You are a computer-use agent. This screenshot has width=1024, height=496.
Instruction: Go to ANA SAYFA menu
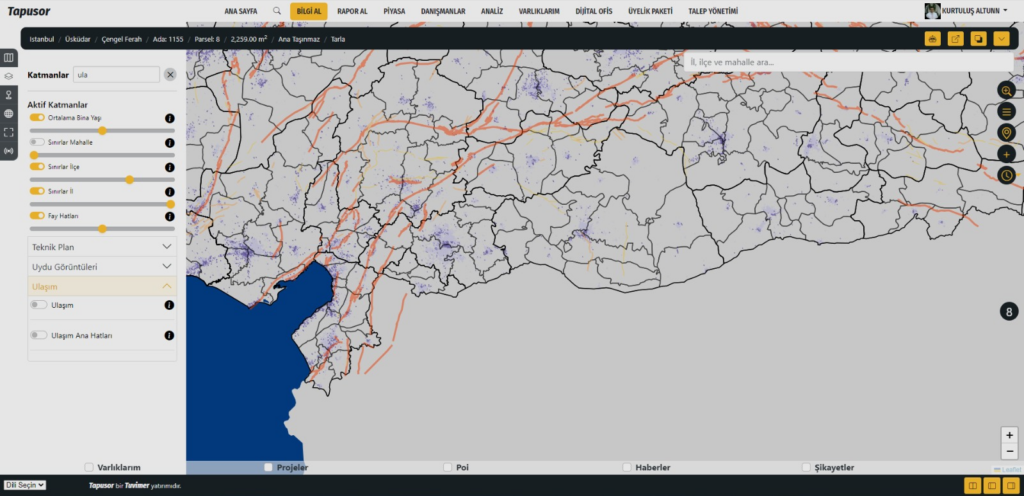[241, 11]
